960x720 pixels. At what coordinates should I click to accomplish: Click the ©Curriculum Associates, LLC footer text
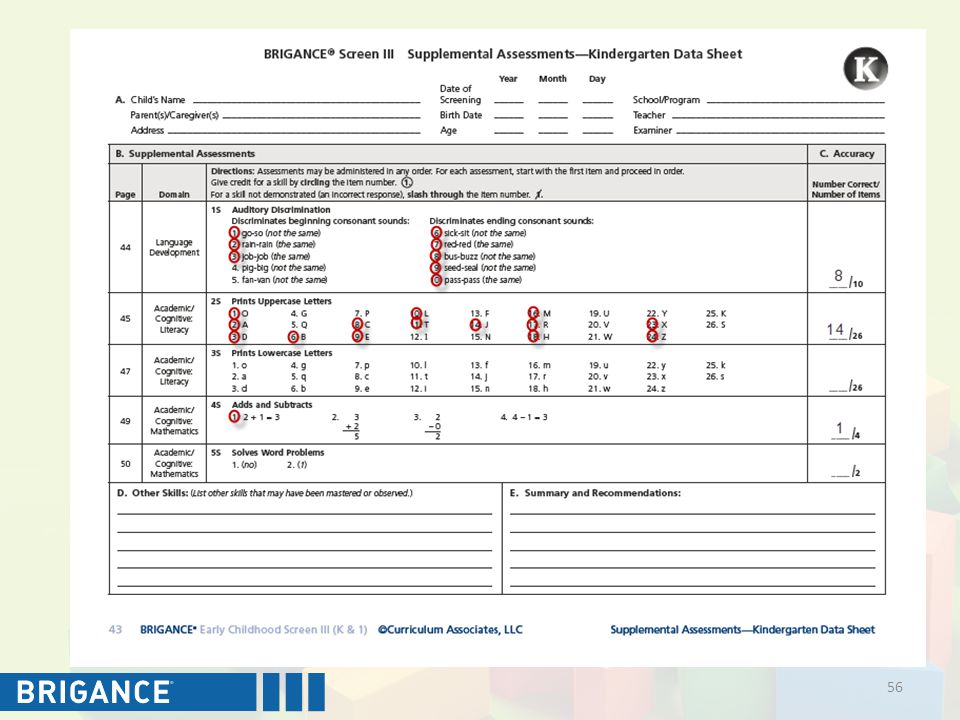[x=450, y=629]
